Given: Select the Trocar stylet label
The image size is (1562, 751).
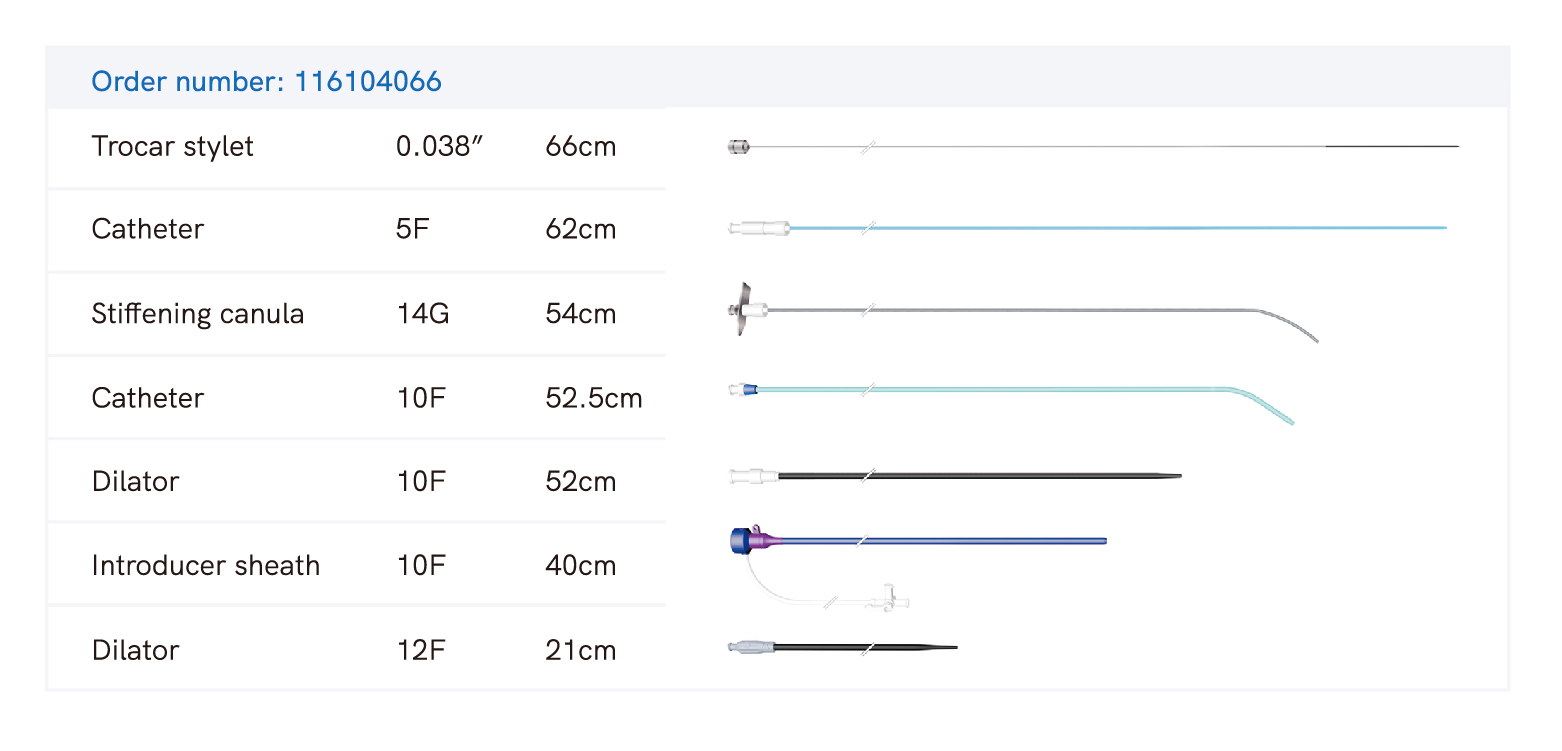Looking at the screenshot, I should point(172,147).
